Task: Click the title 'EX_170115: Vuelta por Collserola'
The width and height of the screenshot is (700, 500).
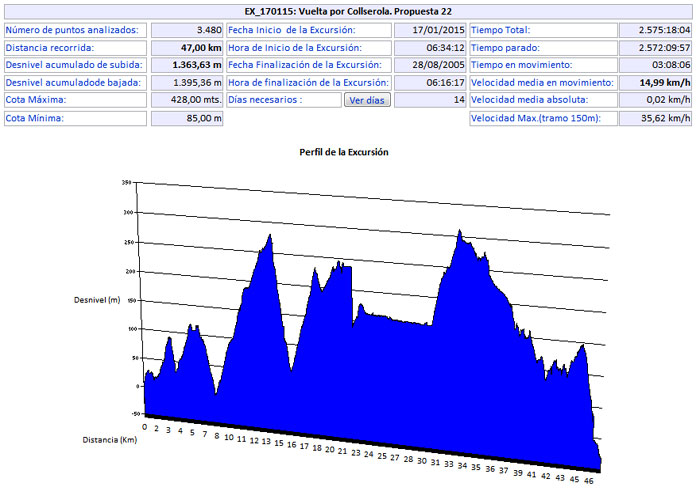Action: pos(349,12)
